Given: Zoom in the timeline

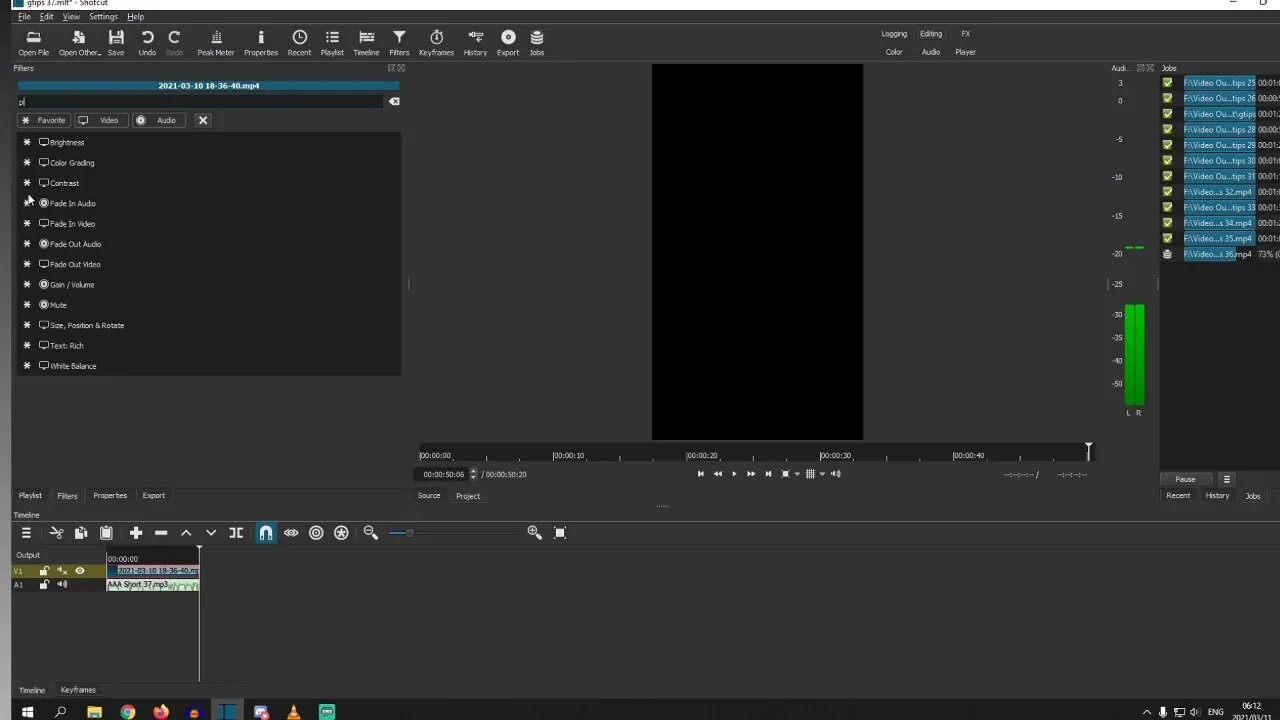Looking at the screenshot, I should pos(534,533).
